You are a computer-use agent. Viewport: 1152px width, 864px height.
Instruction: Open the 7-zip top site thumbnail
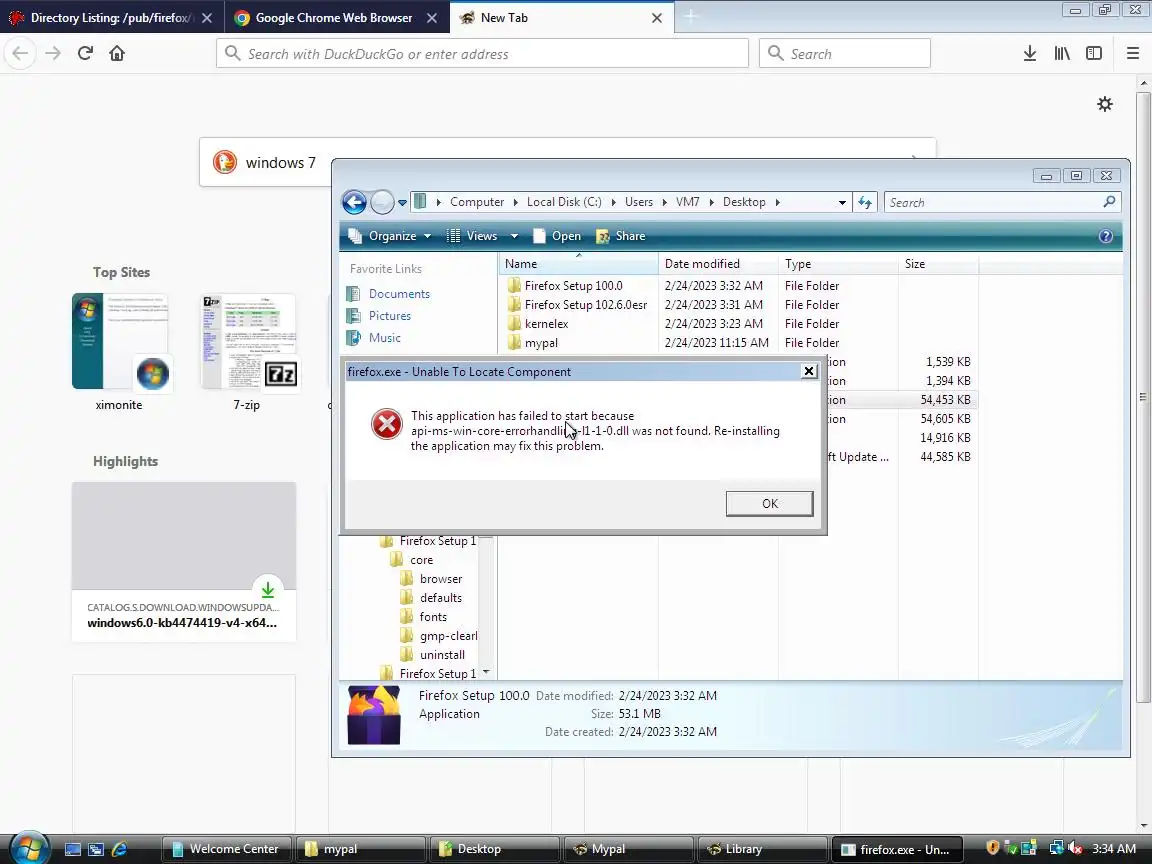tap(248, 342)
